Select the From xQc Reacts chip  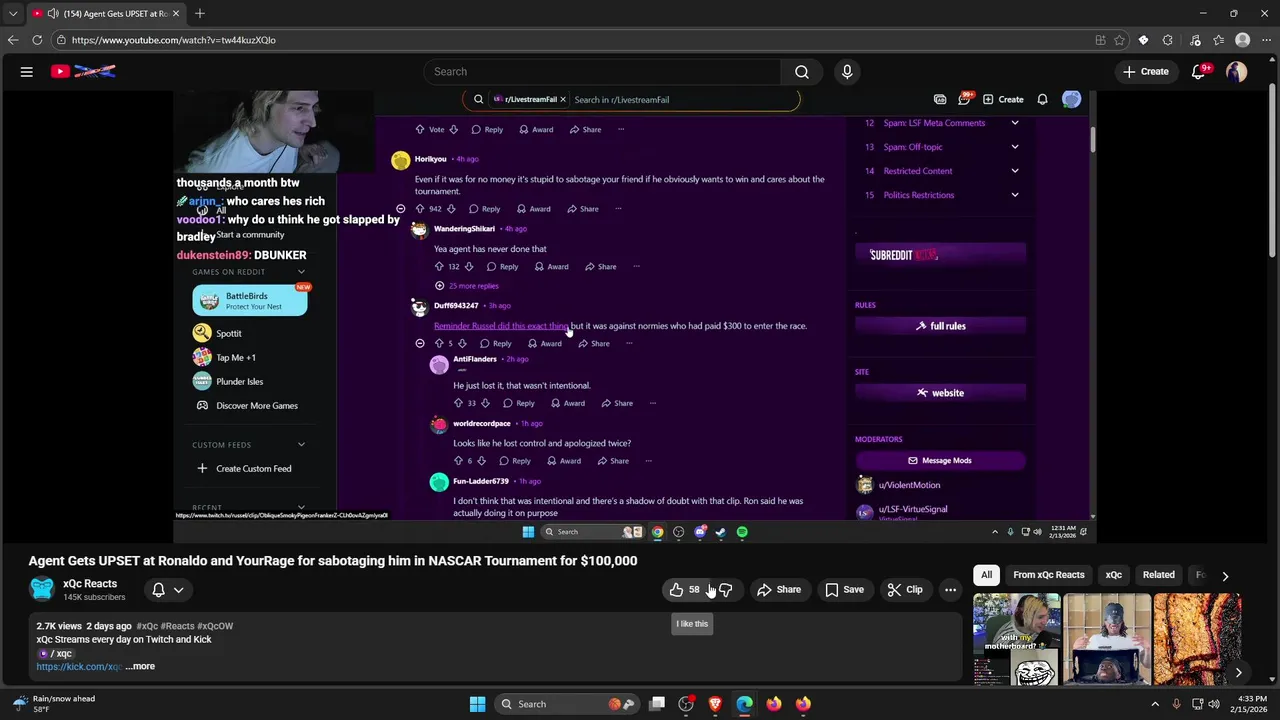(1048, 575)
